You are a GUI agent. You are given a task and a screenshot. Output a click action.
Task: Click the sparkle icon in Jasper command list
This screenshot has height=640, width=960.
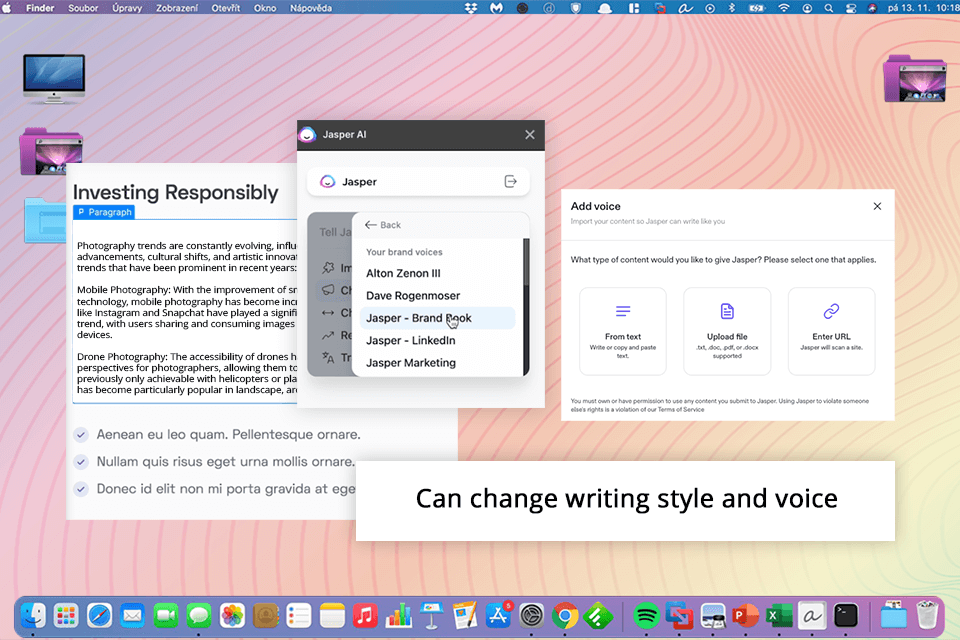(x=328, y=268)
